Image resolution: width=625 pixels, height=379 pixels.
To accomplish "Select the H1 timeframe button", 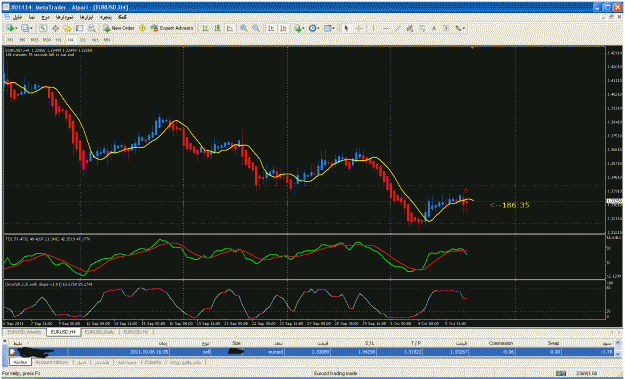I will coord(59,40).
